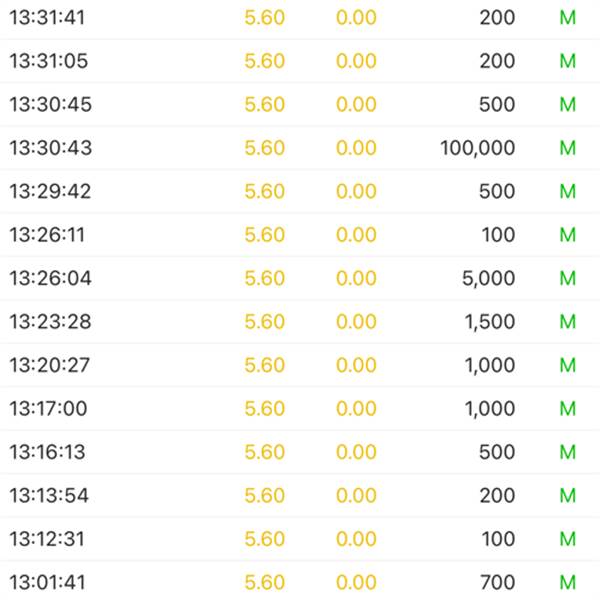Viewport: 600px width, 600px height.
Task: Tap the green M on the 13:13:54 row
Action: point(568,495)
